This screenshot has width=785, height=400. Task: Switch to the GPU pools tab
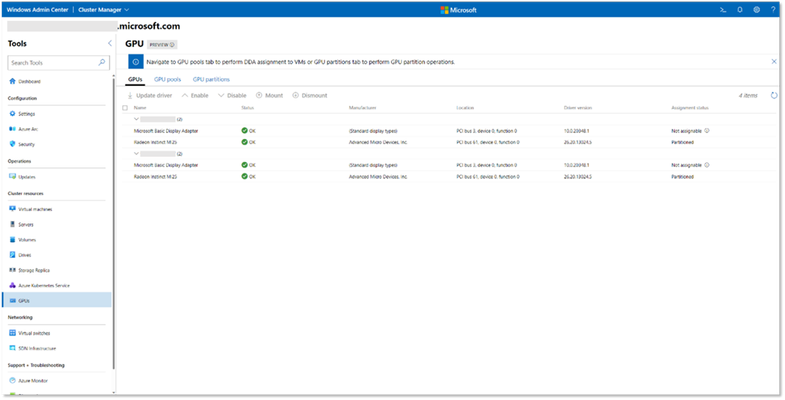pos(167,80)
